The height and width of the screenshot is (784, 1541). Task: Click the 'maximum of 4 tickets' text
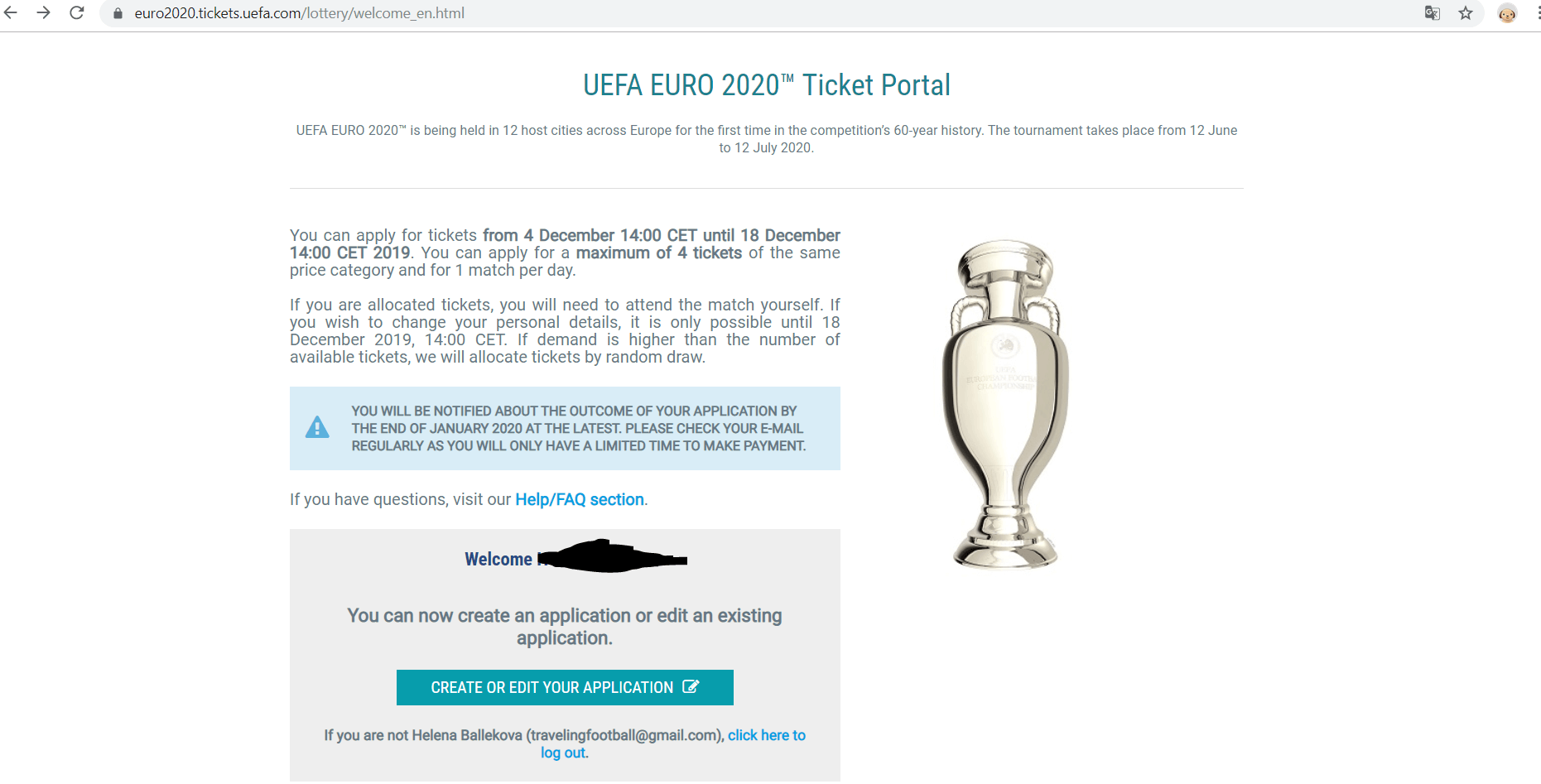tap(659, 253)
